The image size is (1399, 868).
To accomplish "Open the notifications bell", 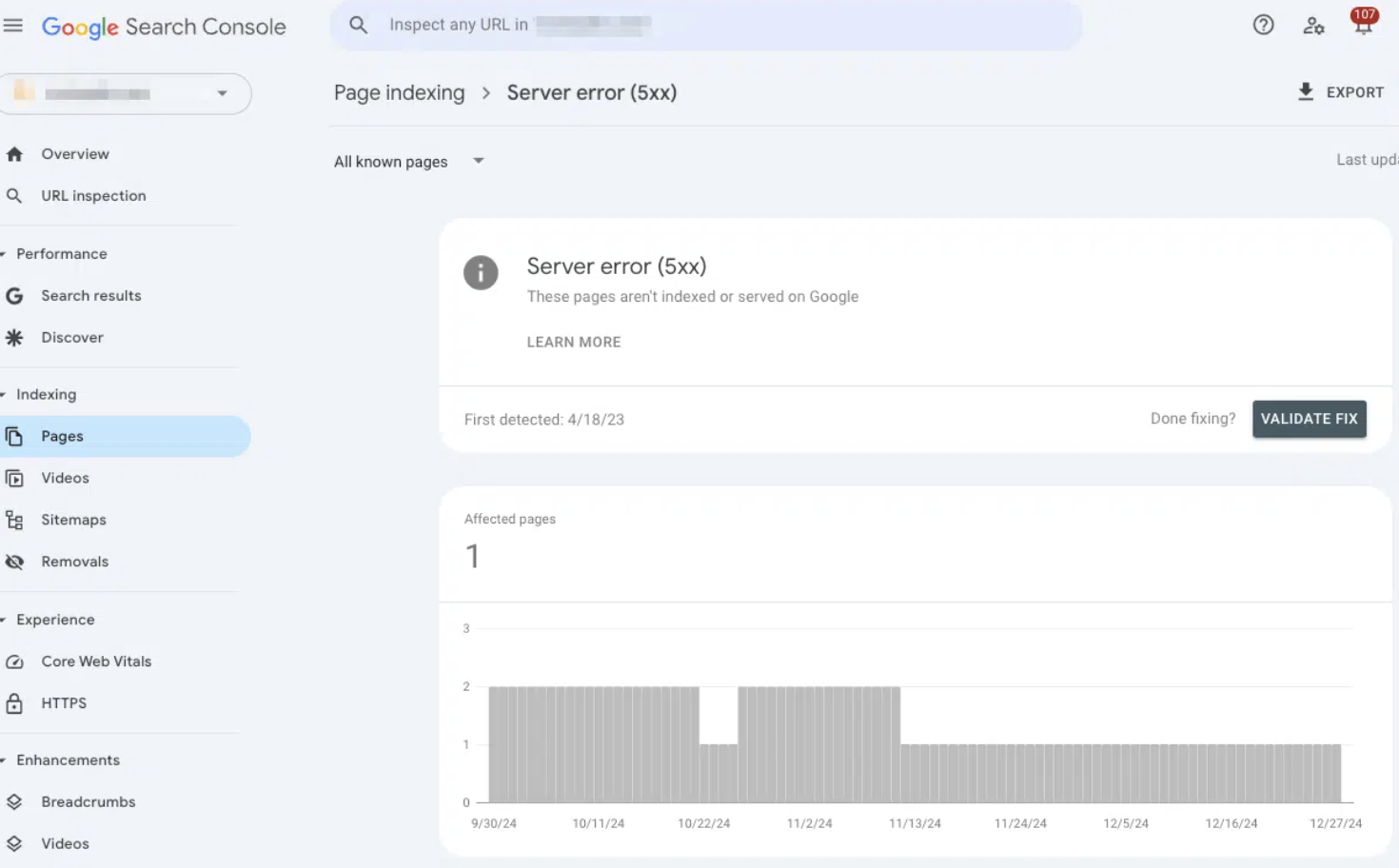I will tap(1363, 24).
